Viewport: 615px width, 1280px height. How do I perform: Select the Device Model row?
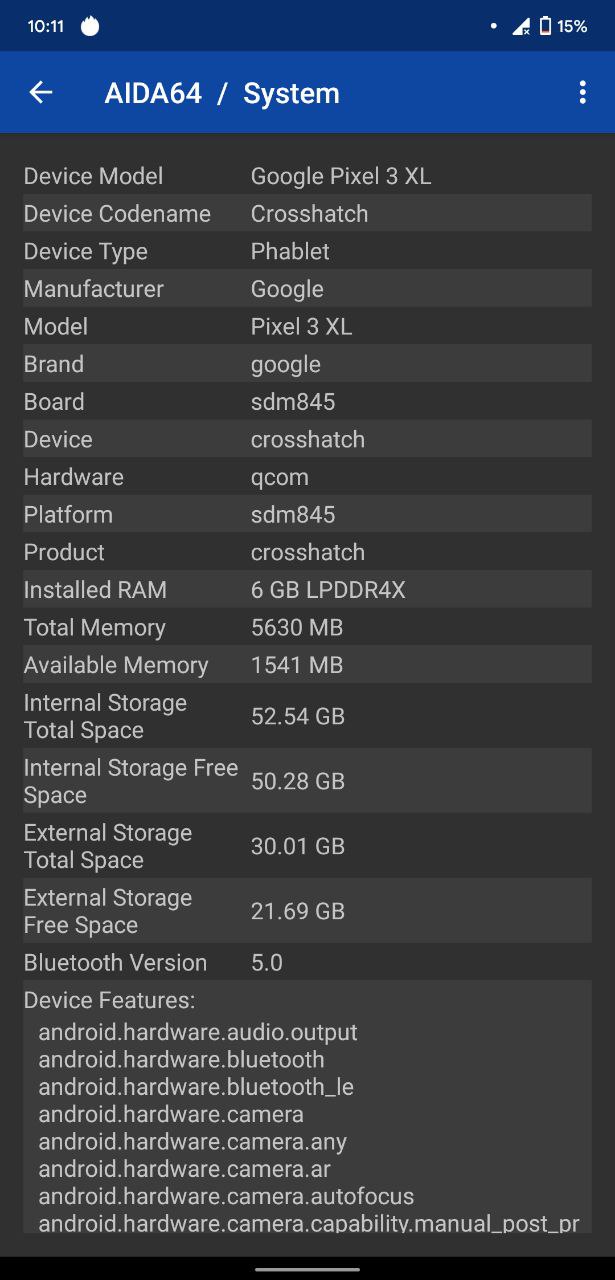tap(307, 176)
